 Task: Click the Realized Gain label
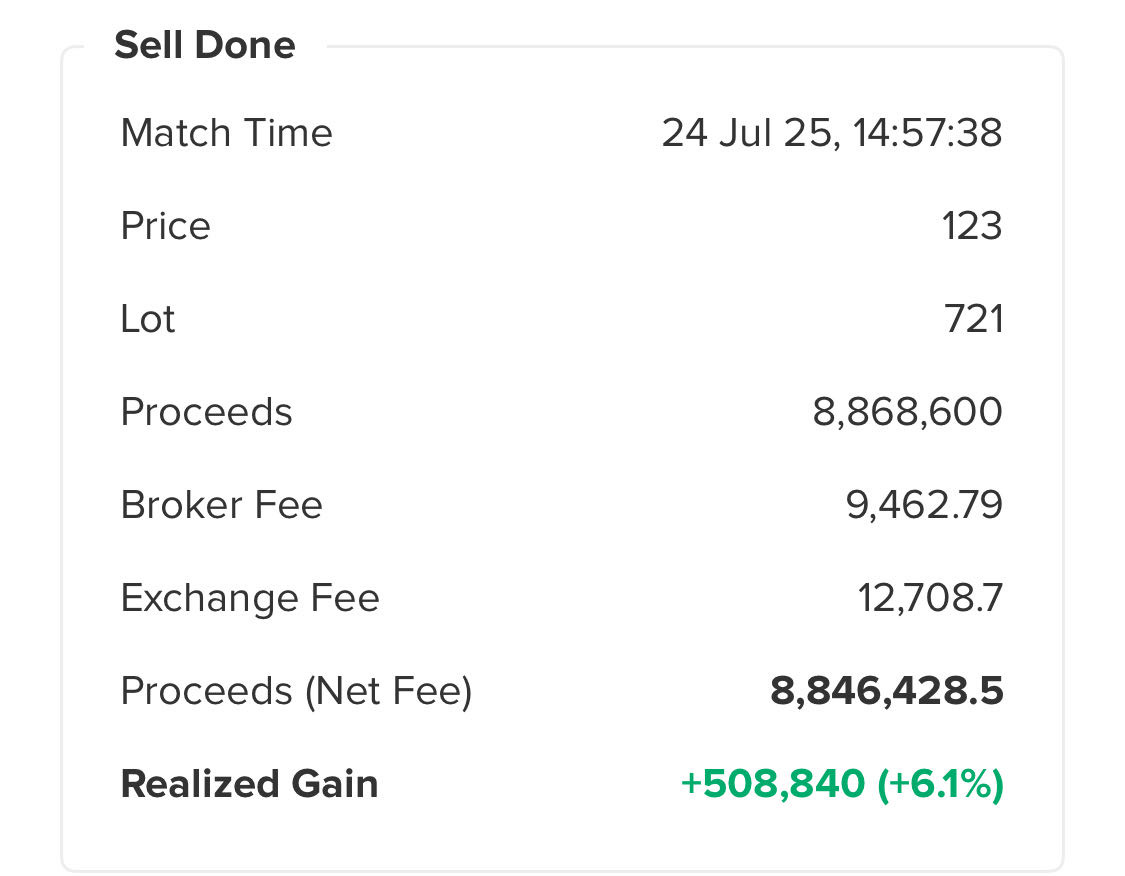(249, 783)
